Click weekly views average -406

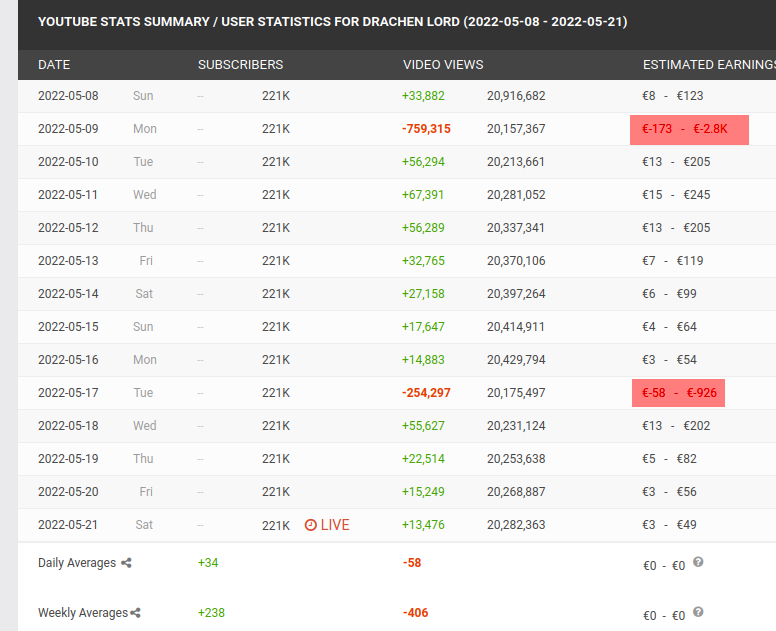[x=415, y=613]
